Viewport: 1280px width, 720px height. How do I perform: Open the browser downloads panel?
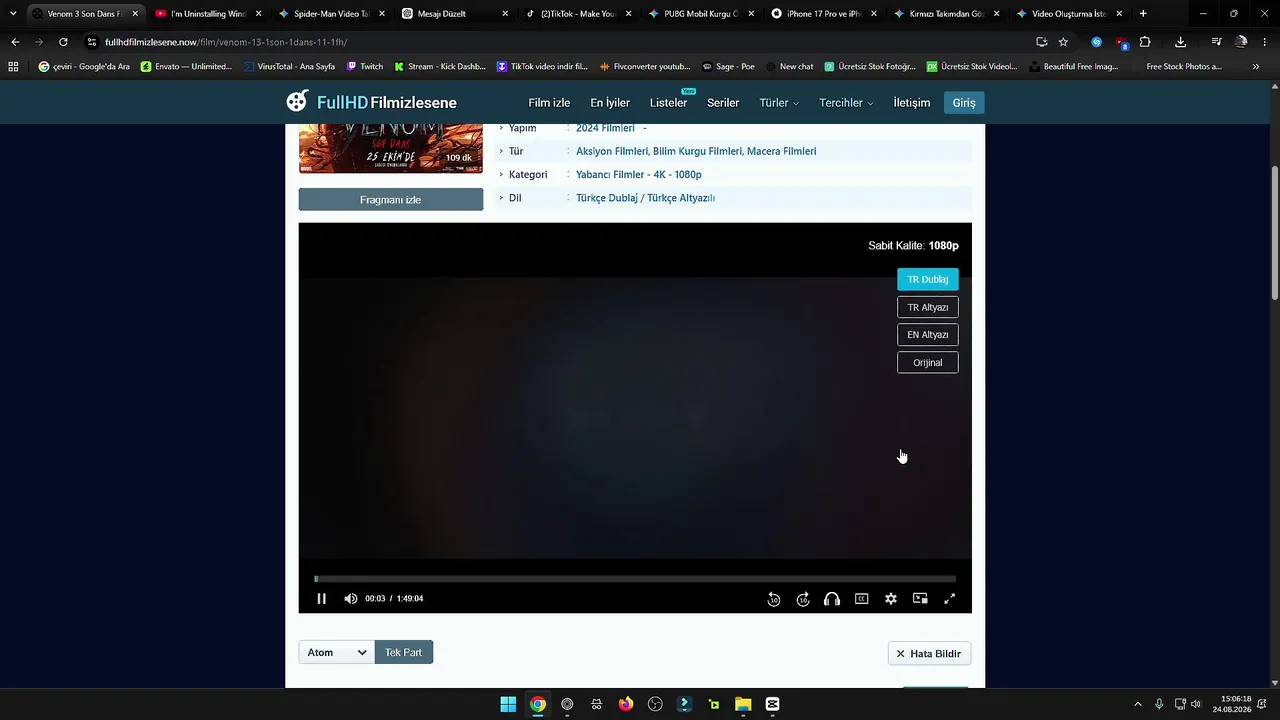(x=1180, y=42)
